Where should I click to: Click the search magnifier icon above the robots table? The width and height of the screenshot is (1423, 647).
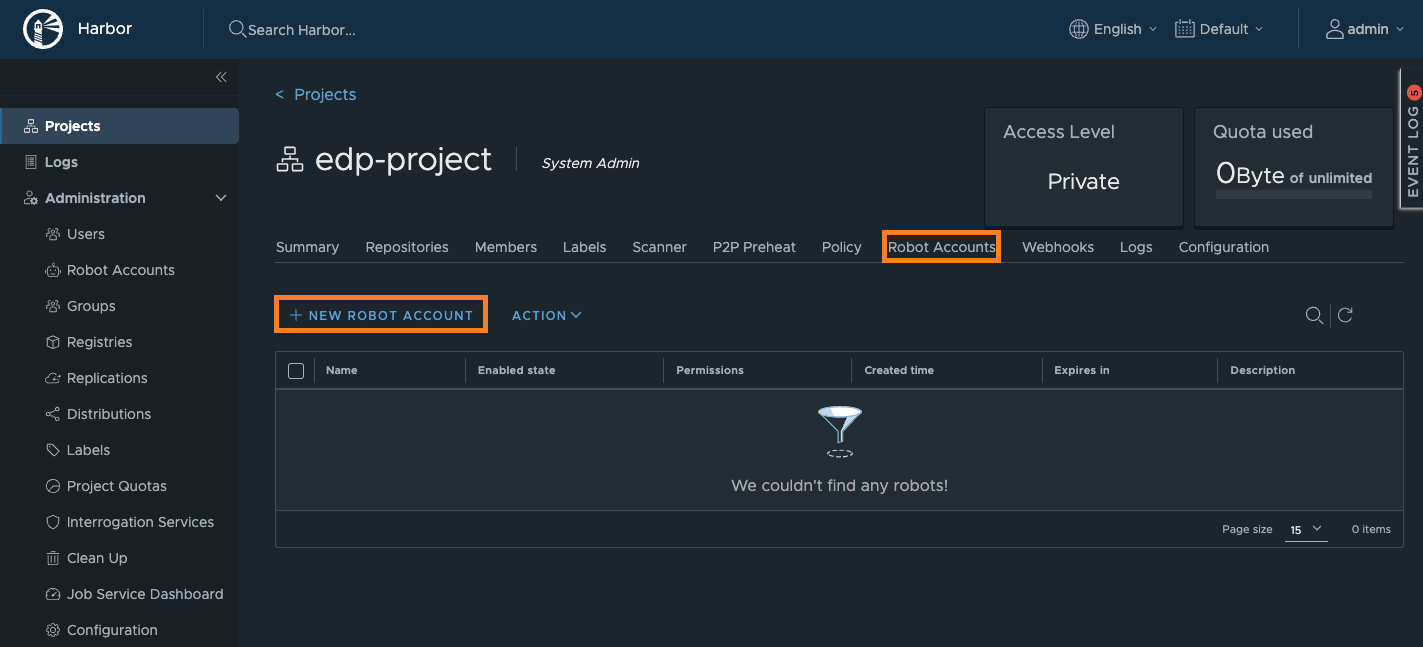coord(1314,315)
